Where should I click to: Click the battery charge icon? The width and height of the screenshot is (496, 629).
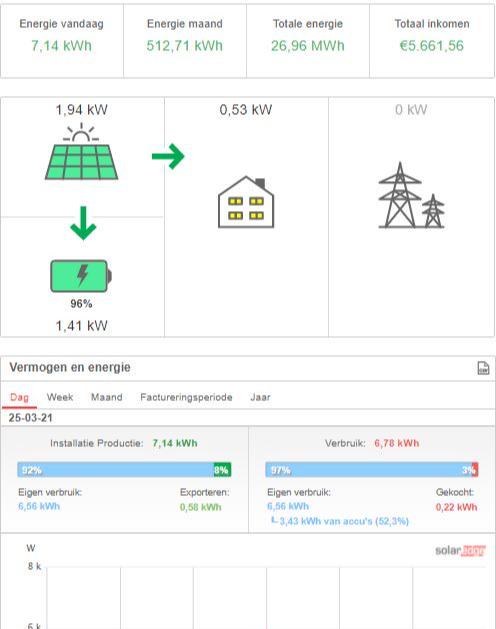coord(81,276)
